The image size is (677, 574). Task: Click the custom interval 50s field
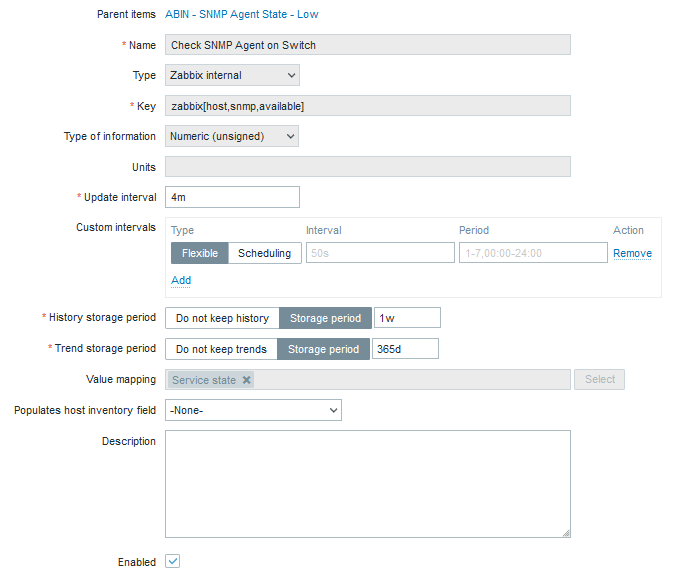coord(379,253)
